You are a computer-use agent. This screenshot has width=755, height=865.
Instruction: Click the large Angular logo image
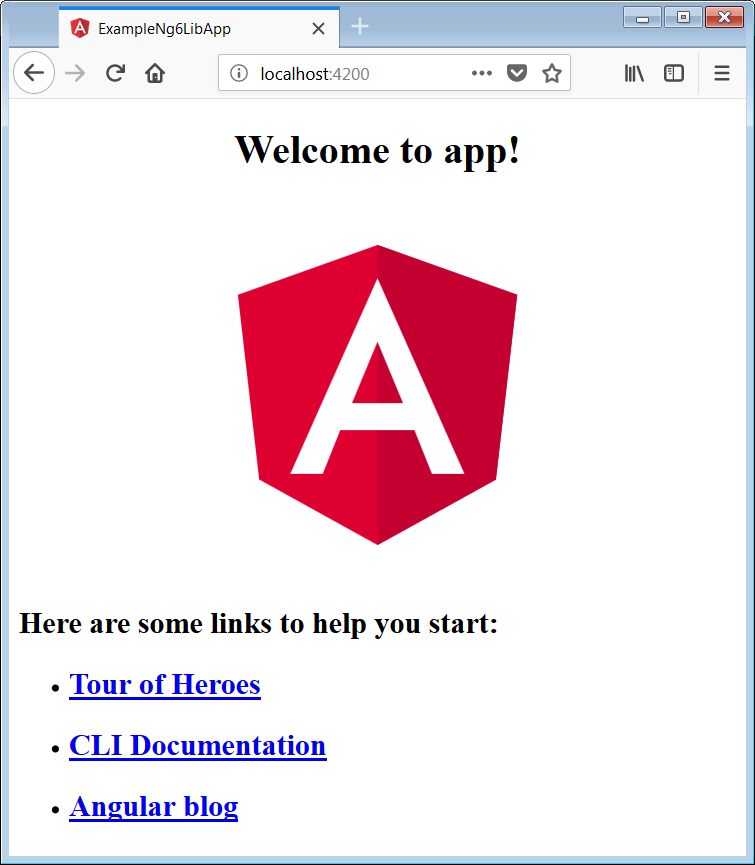click(377, 395)
